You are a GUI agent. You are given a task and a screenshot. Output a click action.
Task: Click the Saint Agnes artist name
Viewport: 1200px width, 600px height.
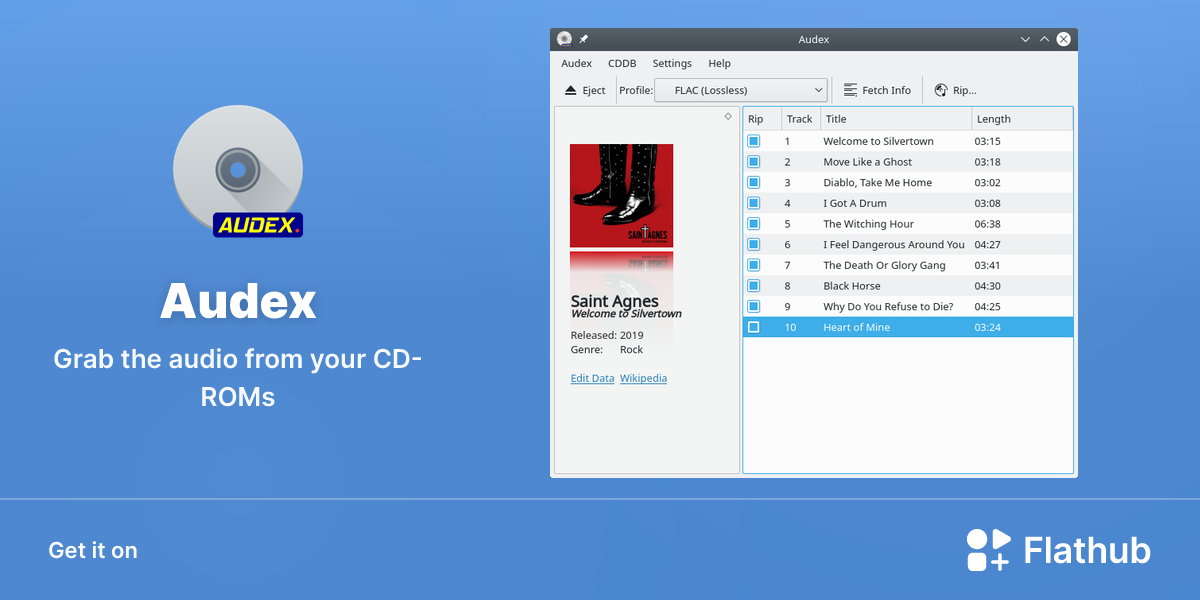pos(614,301)
